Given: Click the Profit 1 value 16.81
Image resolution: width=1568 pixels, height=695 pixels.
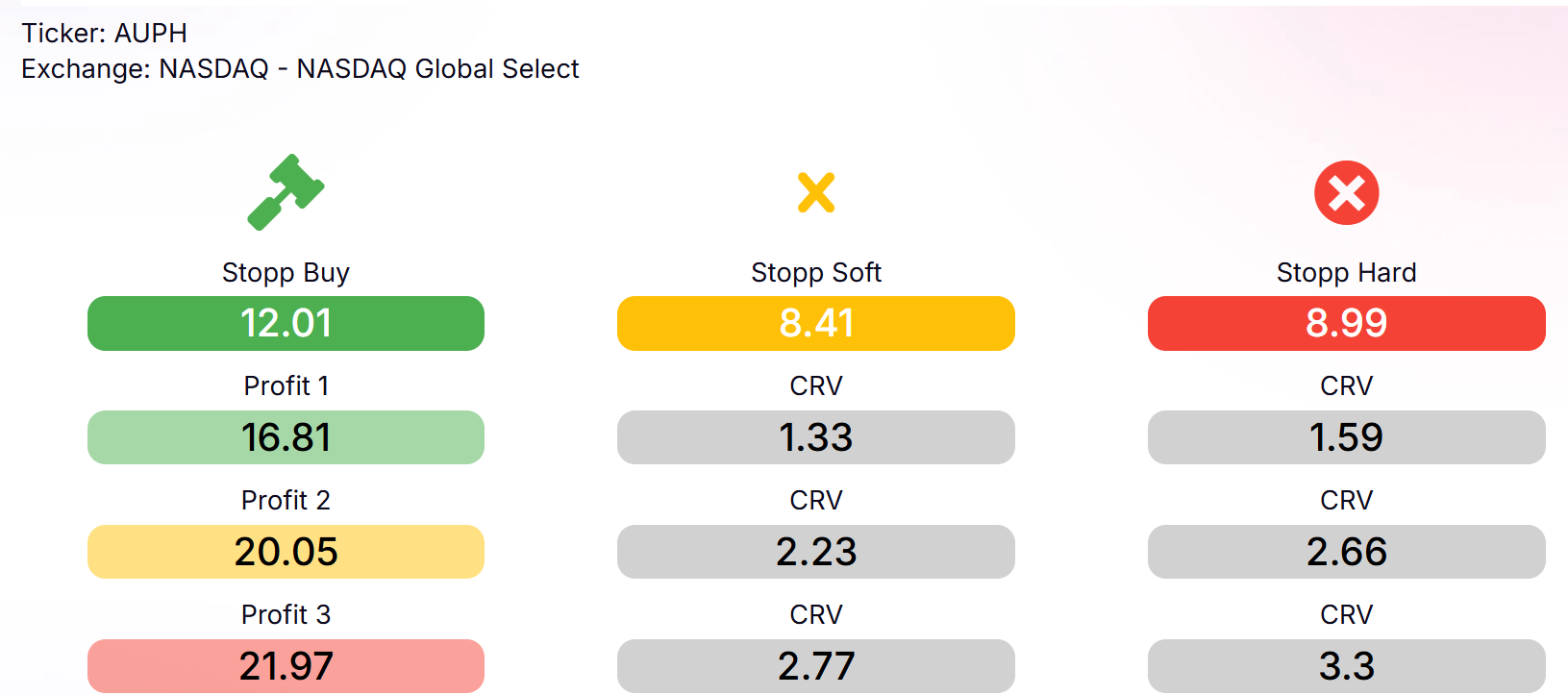Looking at the screenshot, I should [286, 437].
